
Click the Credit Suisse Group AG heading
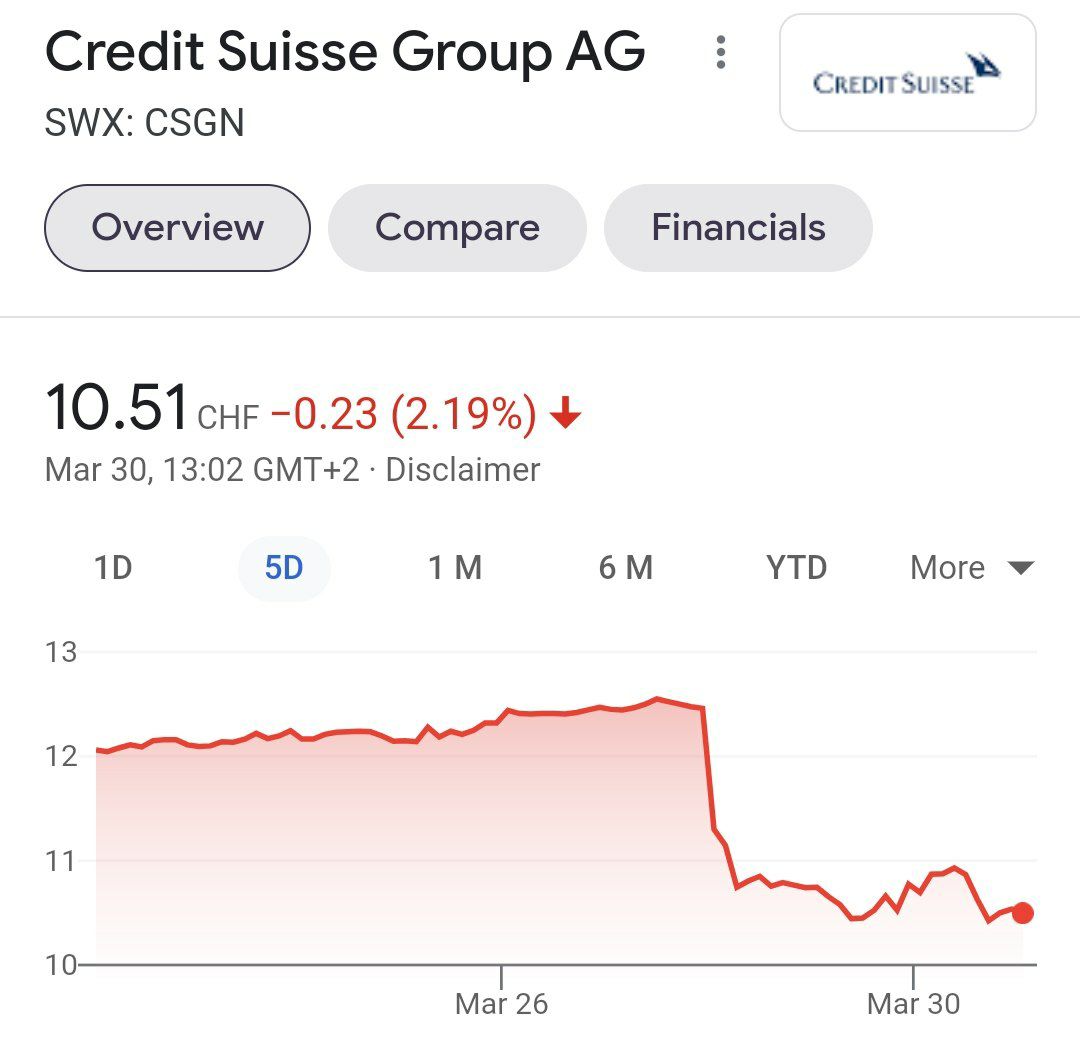345,51
